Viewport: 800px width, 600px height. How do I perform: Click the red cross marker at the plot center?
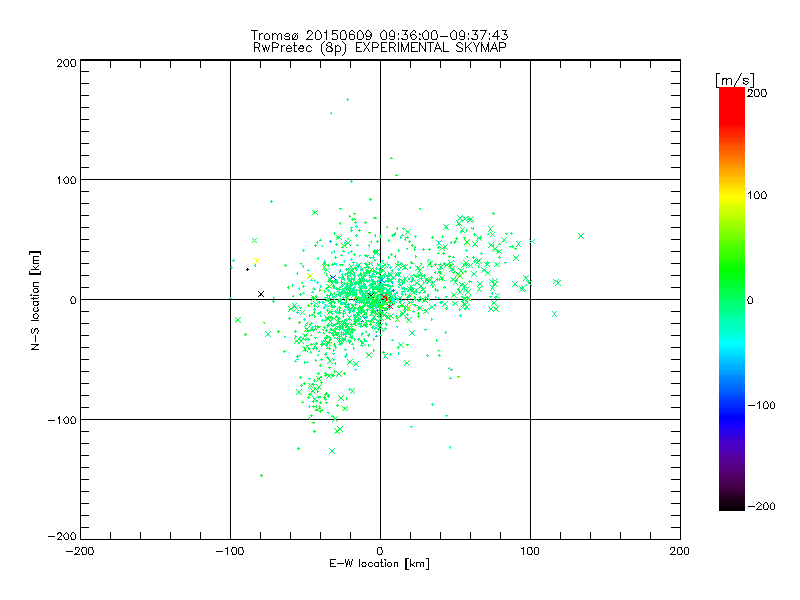point(385,298)
